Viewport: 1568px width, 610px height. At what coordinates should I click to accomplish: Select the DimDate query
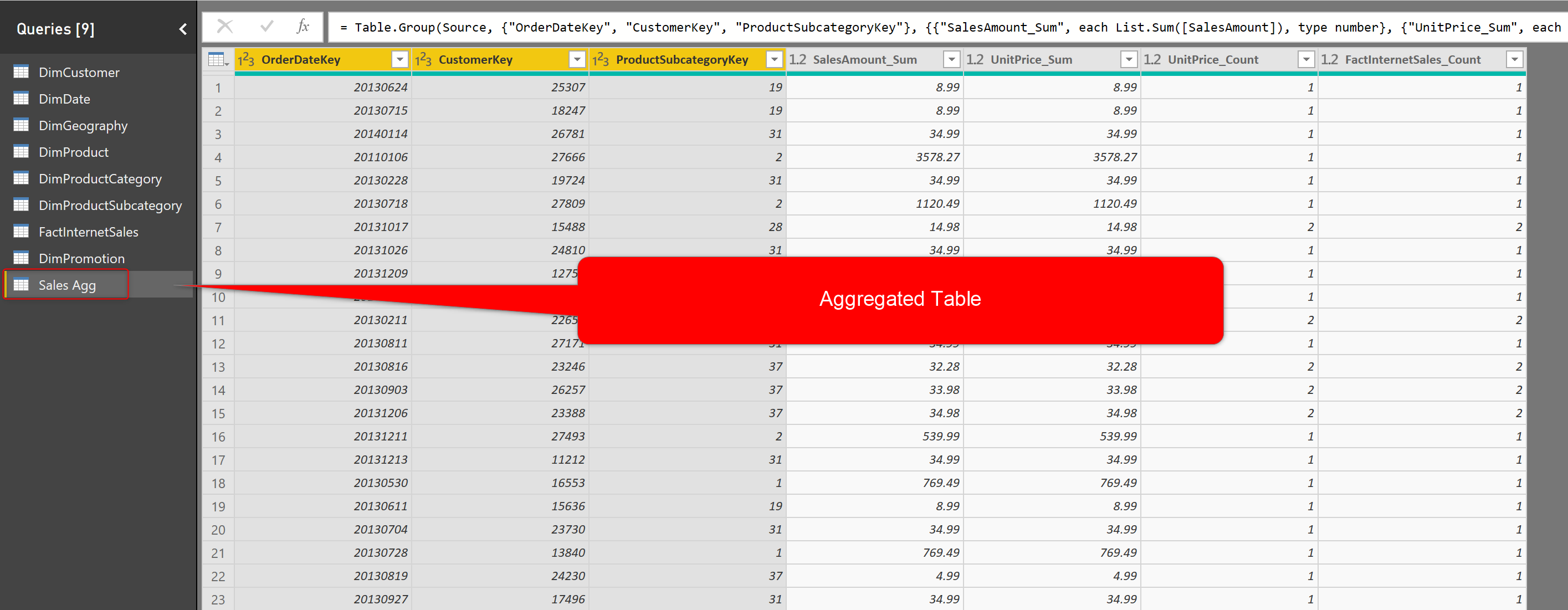click(x=64, y=99)
